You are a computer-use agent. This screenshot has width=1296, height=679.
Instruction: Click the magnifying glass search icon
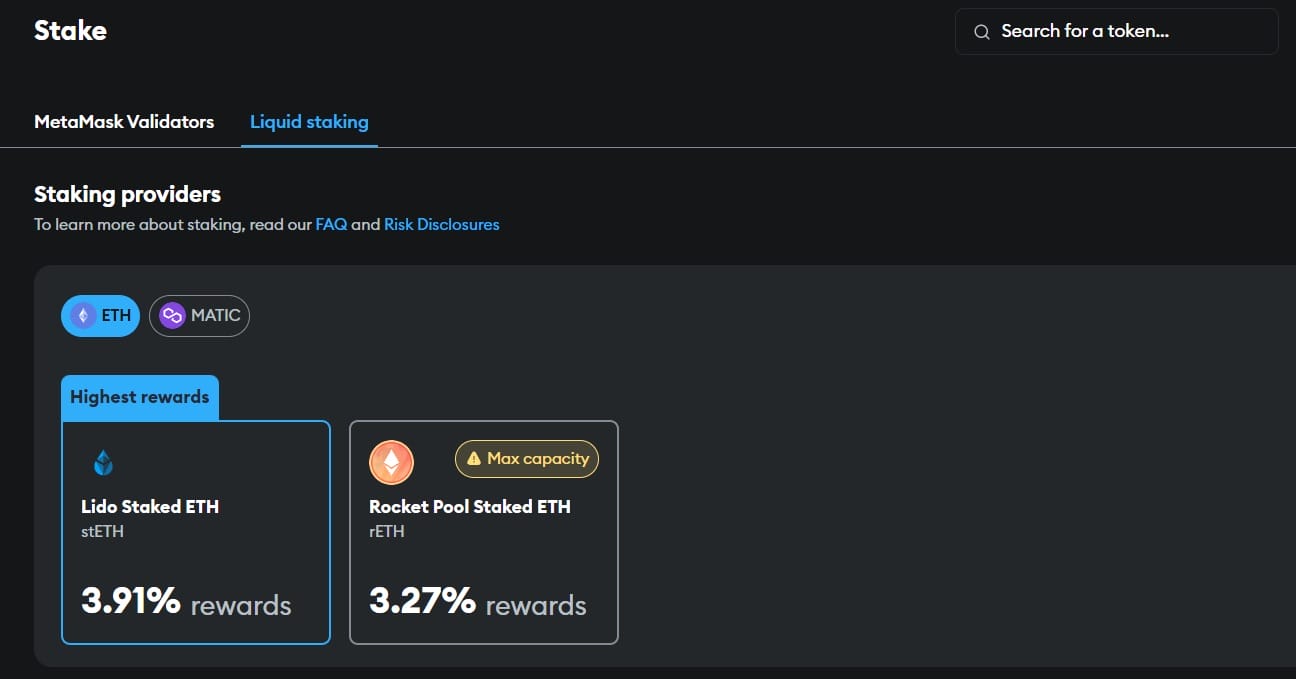click(x=981, y=31)
